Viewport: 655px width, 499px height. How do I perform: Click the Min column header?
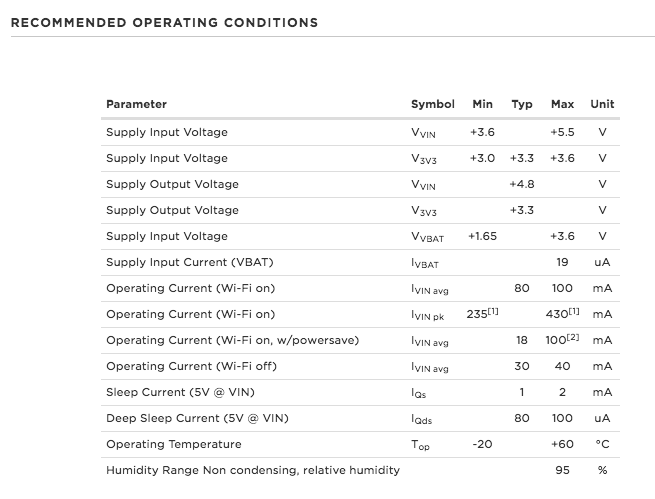pyautogui.click(x=482, y=104)
